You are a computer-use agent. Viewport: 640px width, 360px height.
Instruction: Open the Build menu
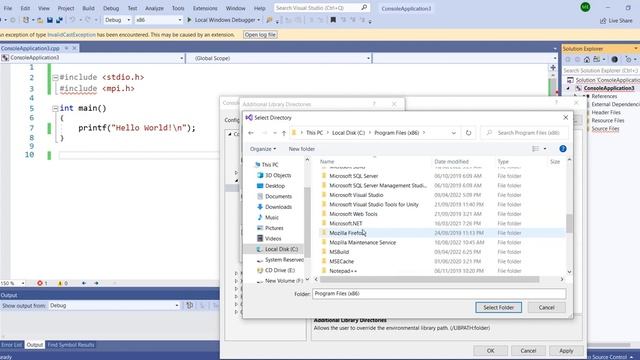point(88,8)
